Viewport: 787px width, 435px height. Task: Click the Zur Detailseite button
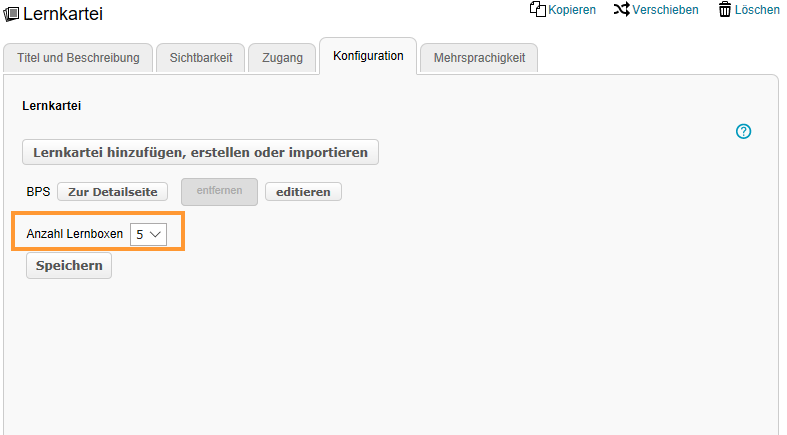click(x=112, y=191)
